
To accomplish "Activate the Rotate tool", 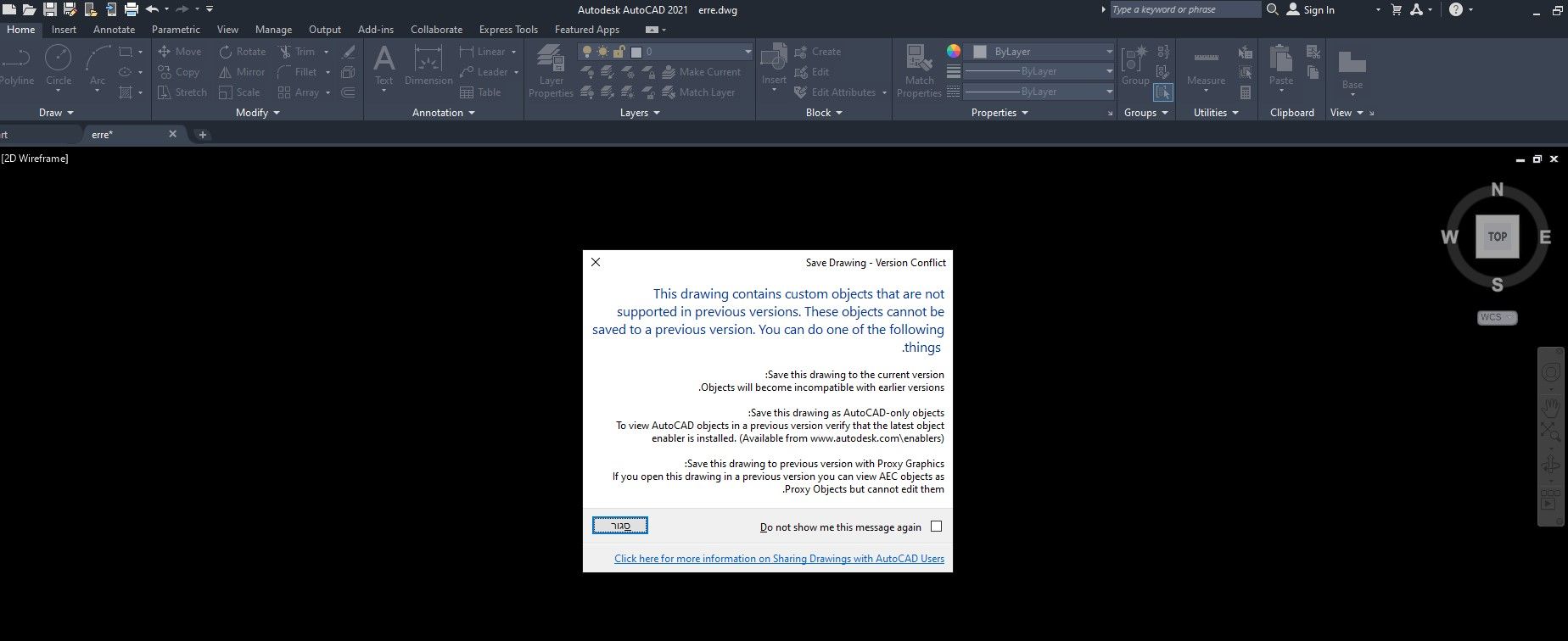I will point(242,52).
